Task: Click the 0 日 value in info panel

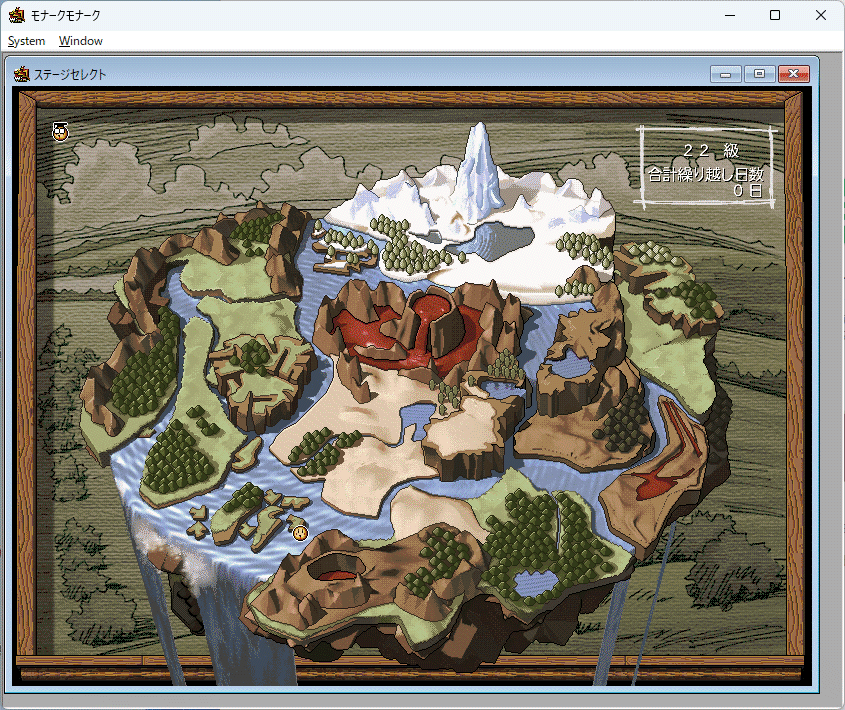Action: pyautogui.click(x=748, y=190)
